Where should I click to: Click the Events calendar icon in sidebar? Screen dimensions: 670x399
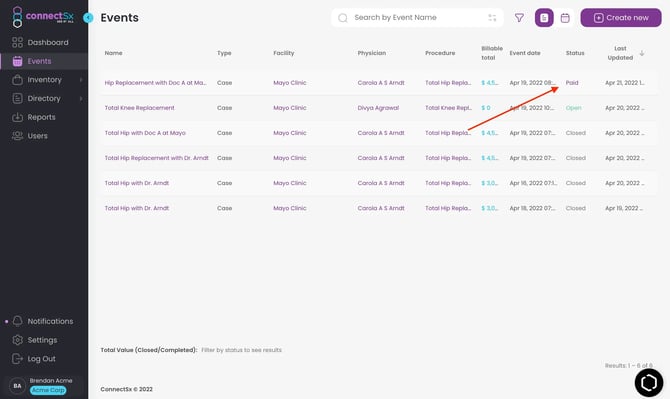point(18,61)
